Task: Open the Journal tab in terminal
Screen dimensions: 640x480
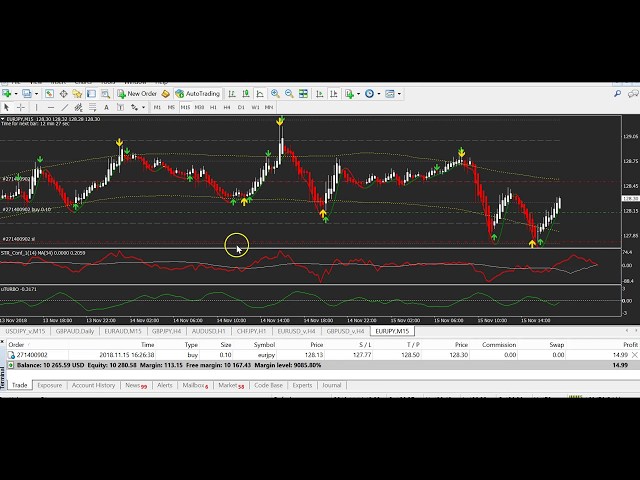Action: [331, 385]
